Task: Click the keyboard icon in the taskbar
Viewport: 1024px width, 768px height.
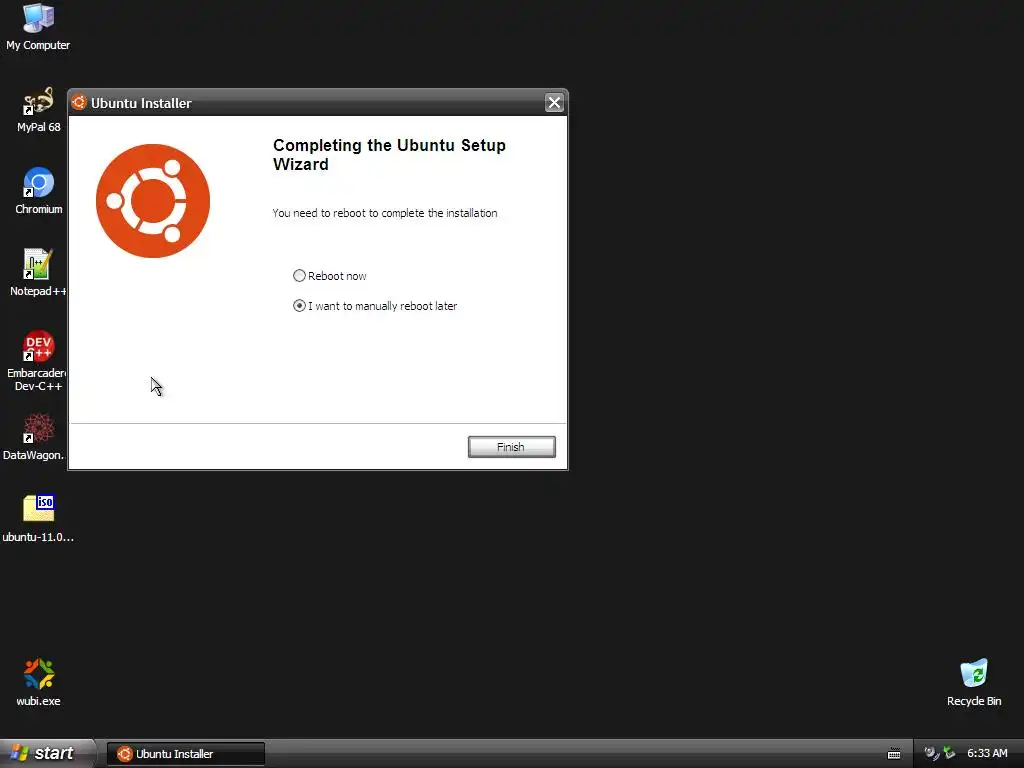Action: [x=894, y=754]
